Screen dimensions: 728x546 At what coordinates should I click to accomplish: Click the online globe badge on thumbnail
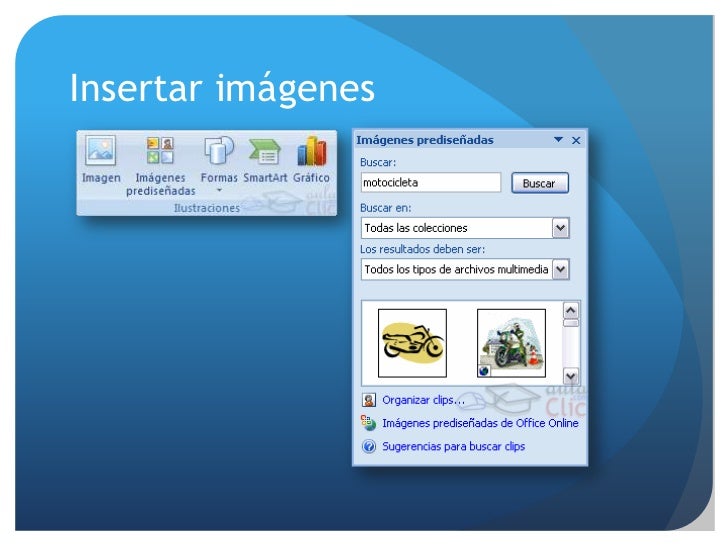pos(484,371)
